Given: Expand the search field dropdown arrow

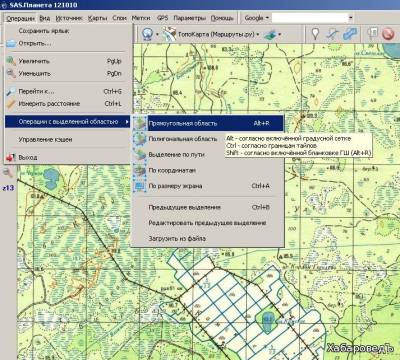Looking at the screenshot, I should (351, 18).
